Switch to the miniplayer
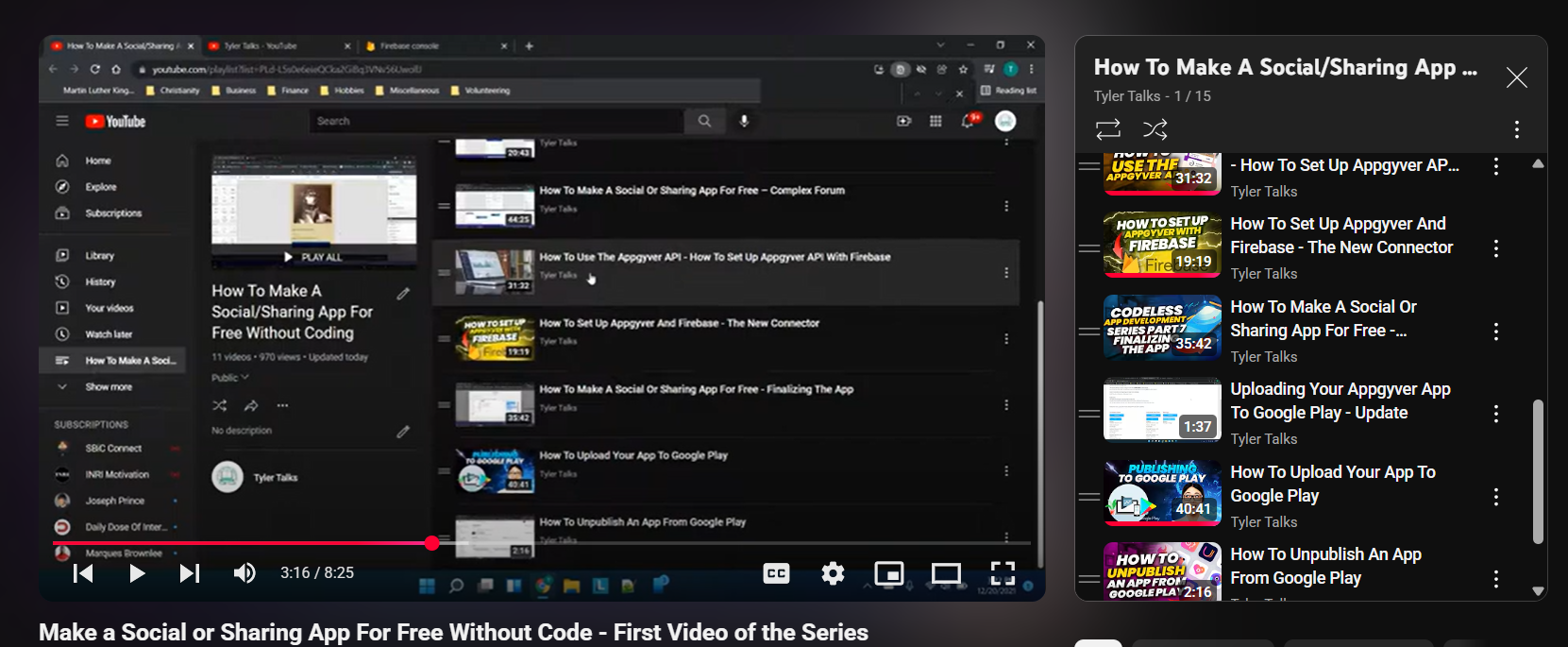Screen dimensions: 1568x647 [x=889, y=573]
